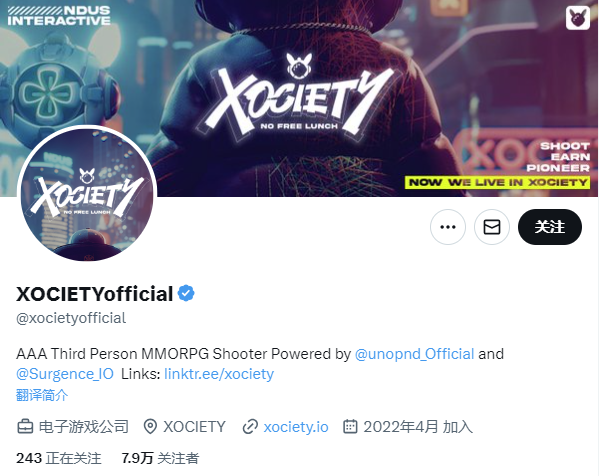The height and width of the screenshot is (476, 599).
Task: View the 7.9万 关注者 followers list
Action: pyautogui.click(x=160, y=458)
